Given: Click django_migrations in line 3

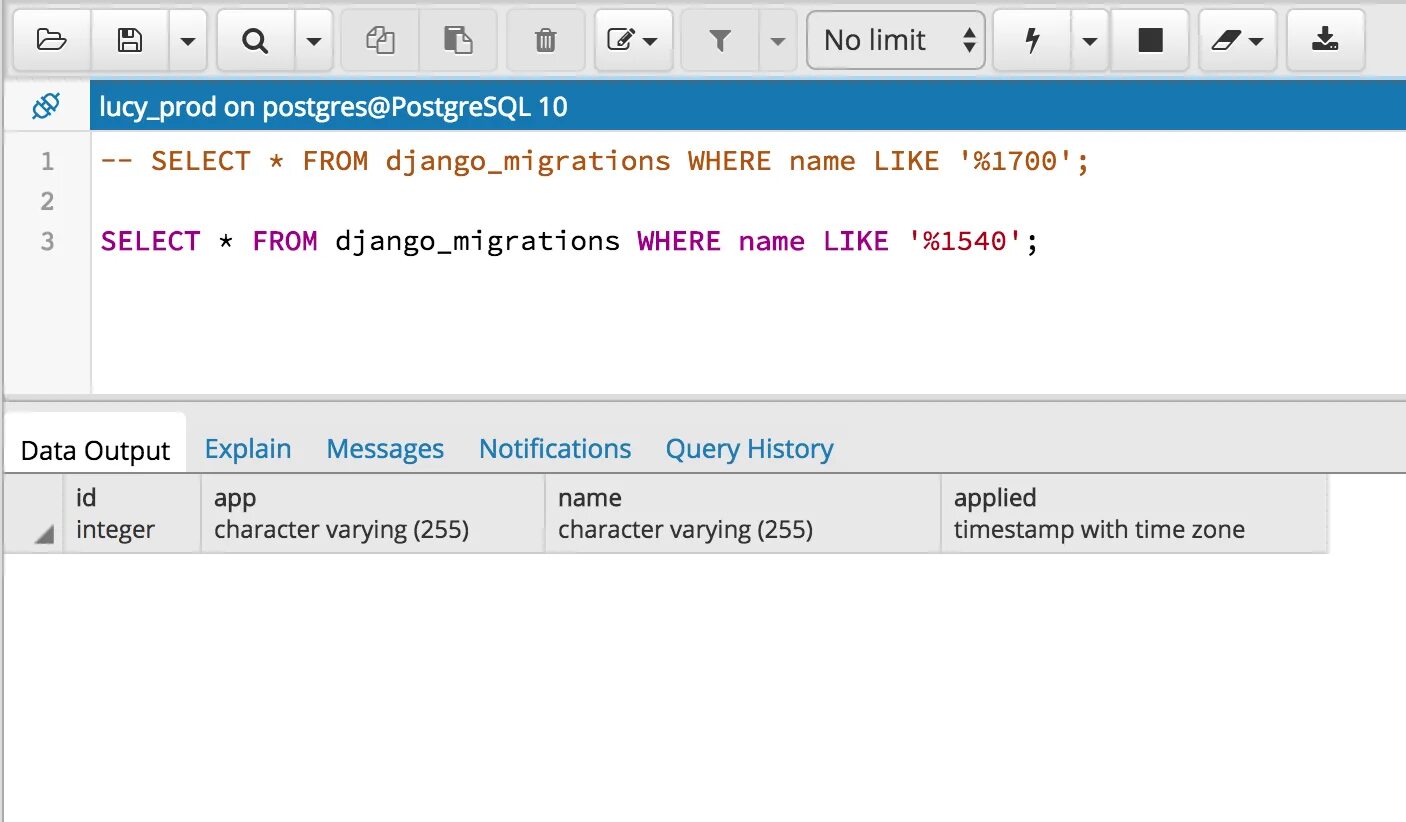Looking at the screenshot, I should [x=477, y=241].
